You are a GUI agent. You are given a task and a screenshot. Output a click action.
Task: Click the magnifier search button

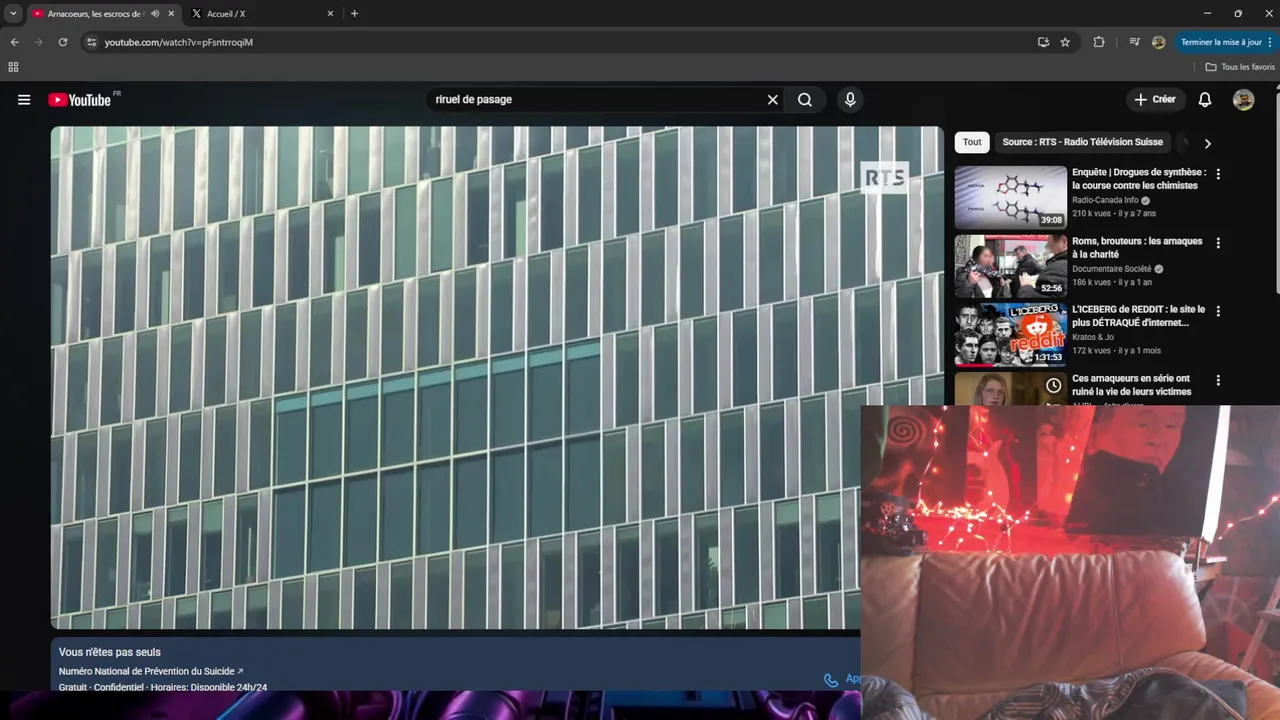(805, 100)
